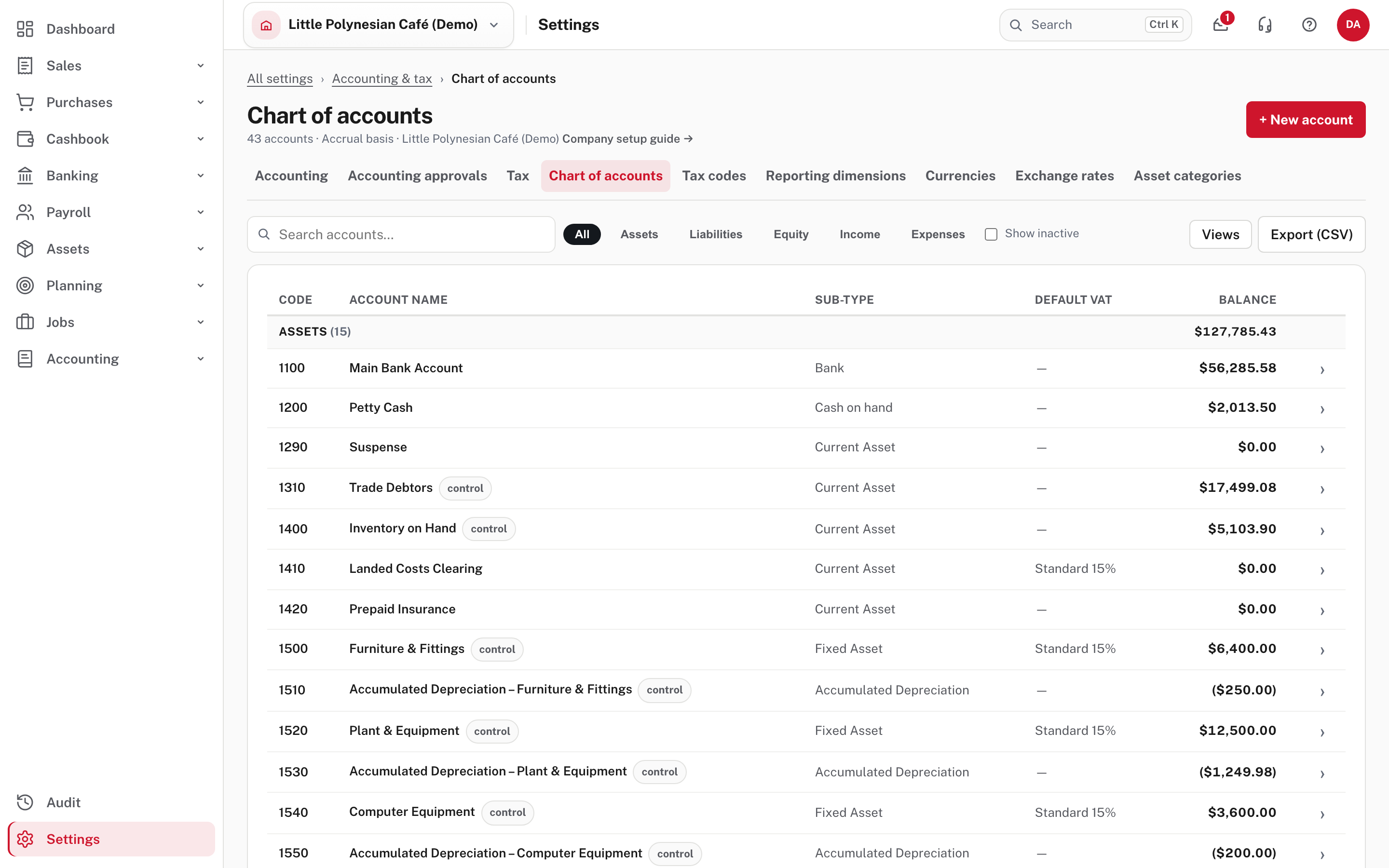This screenshot has height=868, width=1389.
Task: Click the Payroll people icon
Action: 25,212
